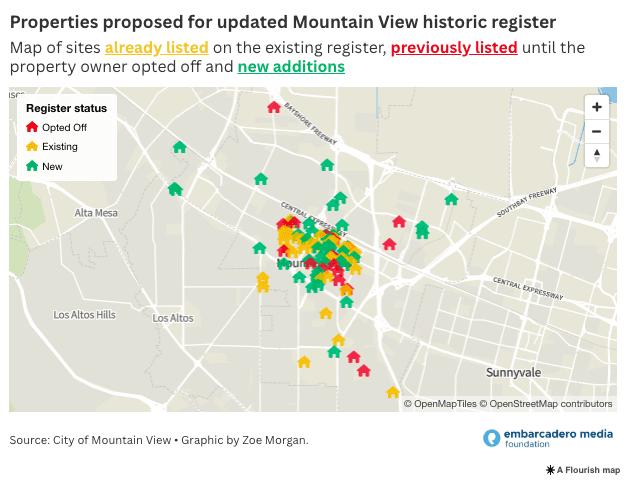Open the OpenStreetMap contributors link
The height and width of the screenshot is (484, 630).
pos(545,404)
